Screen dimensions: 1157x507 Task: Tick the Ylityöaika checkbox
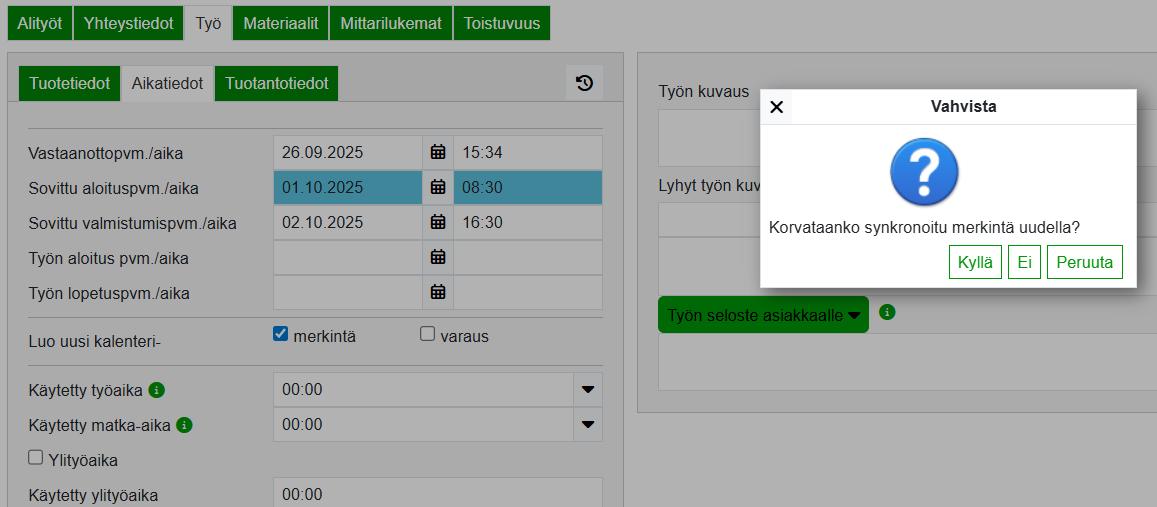[36, 458]
